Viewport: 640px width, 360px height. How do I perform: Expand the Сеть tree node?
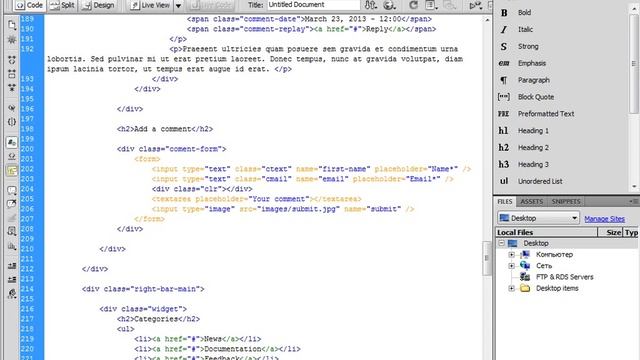pos(511,266)
